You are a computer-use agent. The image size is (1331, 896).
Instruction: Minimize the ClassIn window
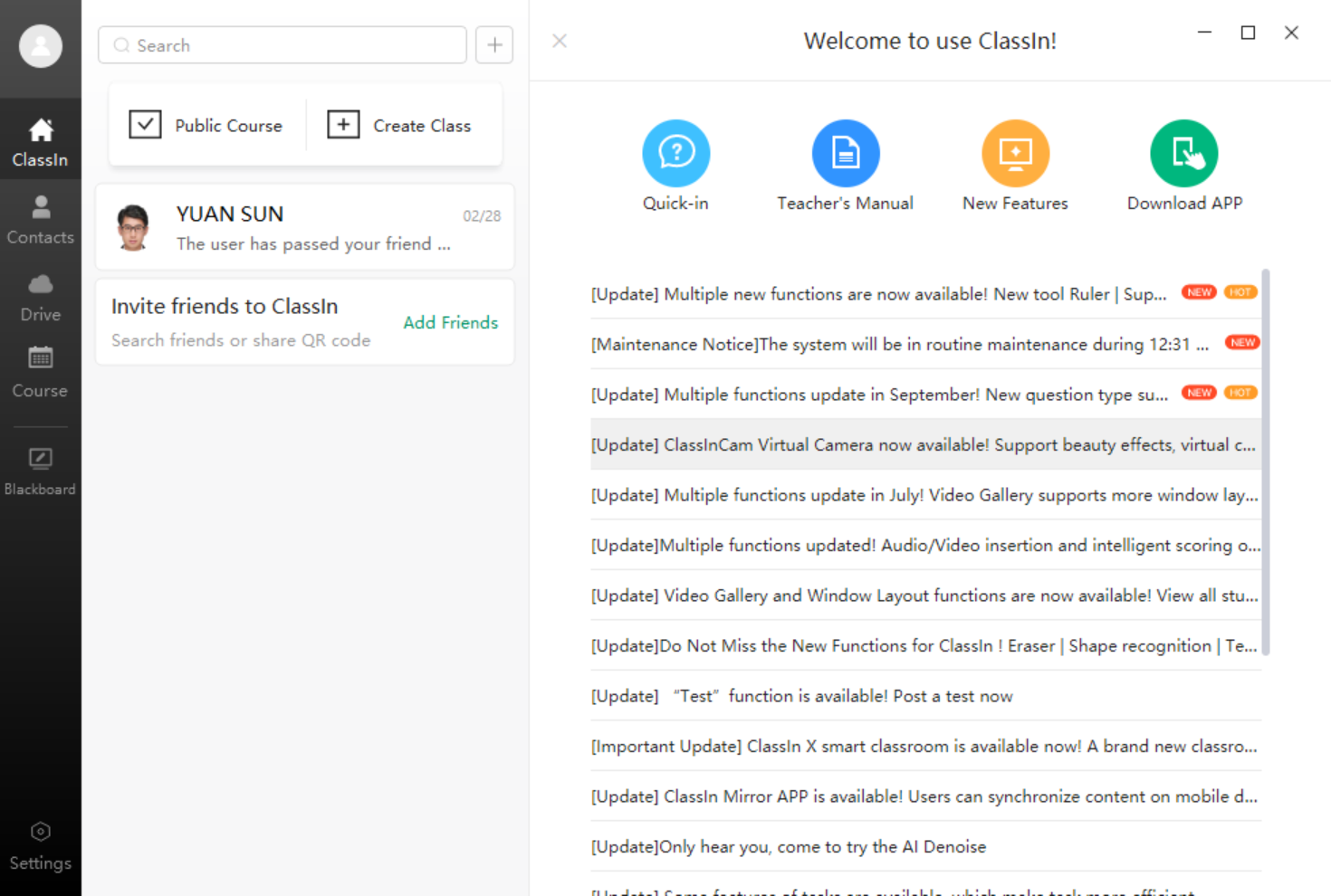[x=1204, y=33]
